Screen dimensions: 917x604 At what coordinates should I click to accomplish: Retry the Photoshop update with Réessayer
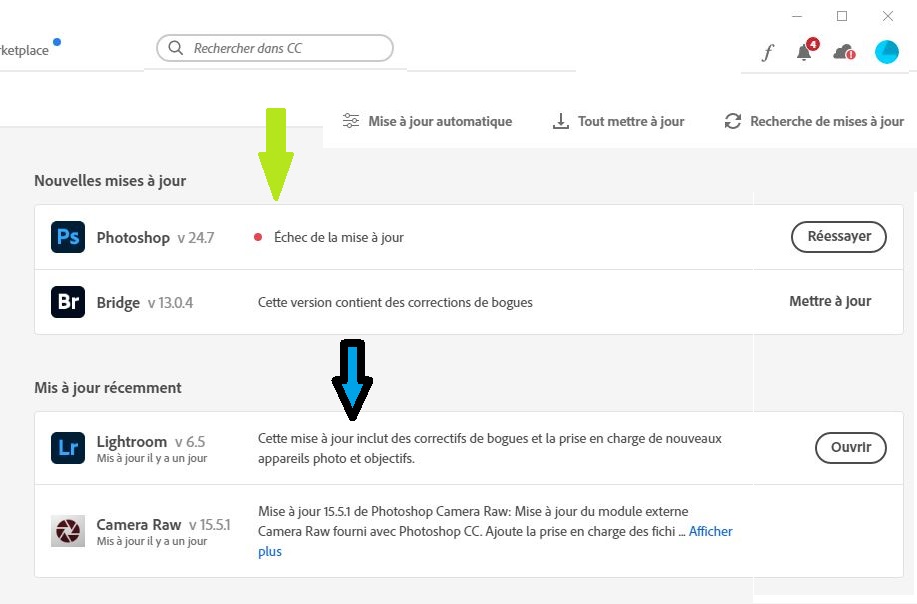pyautogui.click(x=839, y=237)
